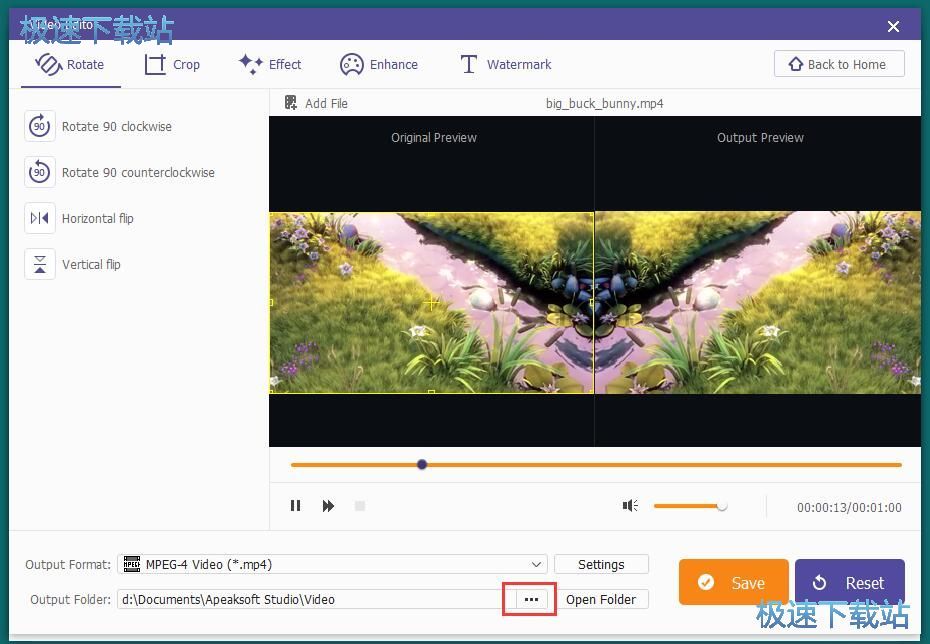Click 'Horizontal flip' label
Image resolution: width=930 pixels, height=644 pixels.
pyautogui.click(x=98, y=218)
